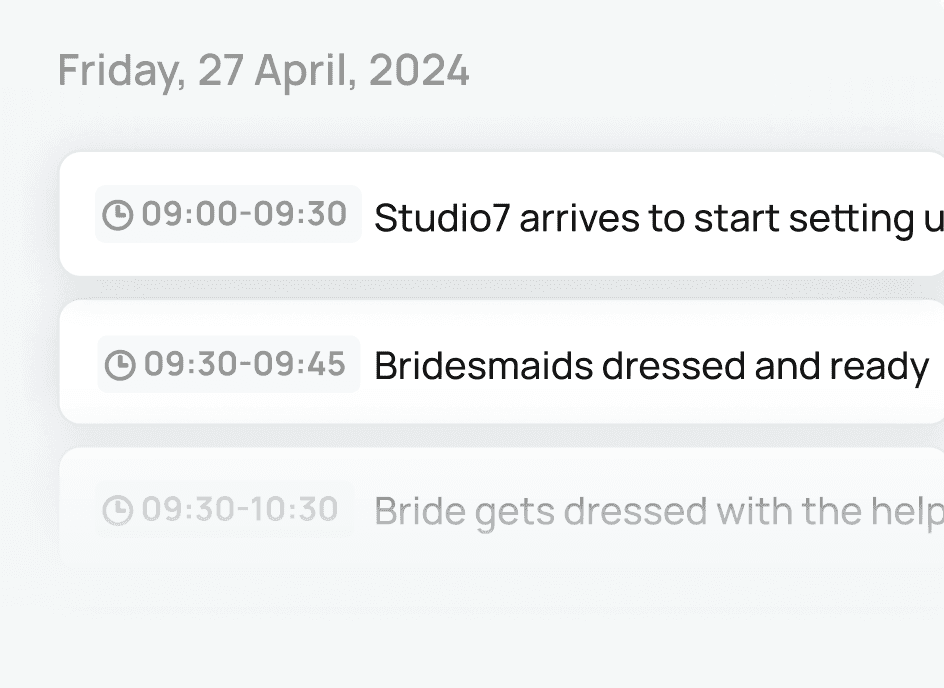944x688 pixels.
Task: Click the clock icon beside 09:30-09:45
Action: click(x=120, y=365)
